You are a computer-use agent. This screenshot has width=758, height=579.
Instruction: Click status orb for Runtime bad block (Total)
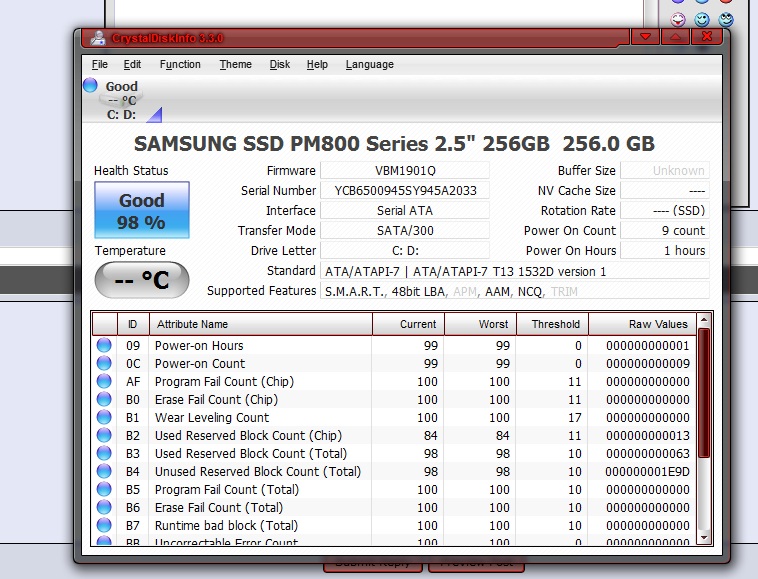[104, 525]
